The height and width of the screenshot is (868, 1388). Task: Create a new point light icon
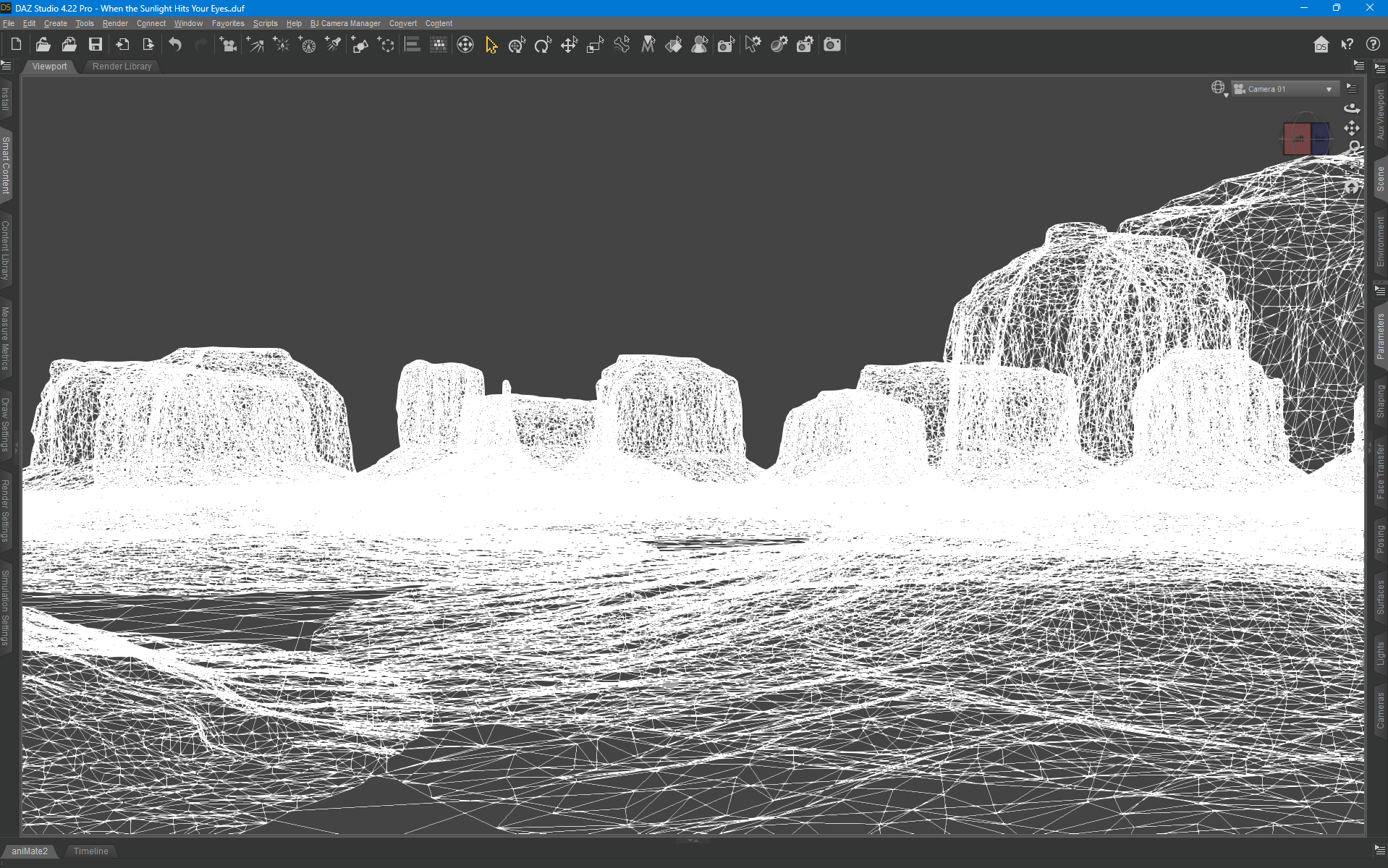pyautogui.click(x=281, y=45)
